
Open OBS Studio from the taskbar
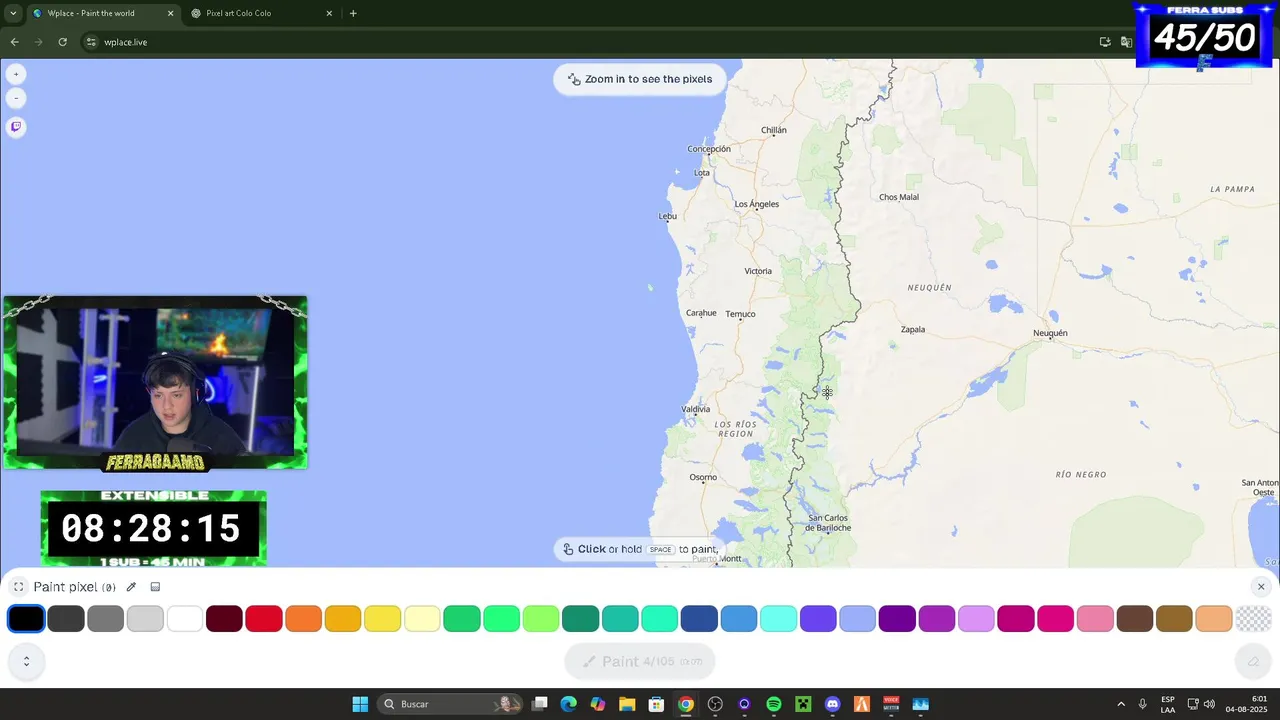pos(715,704)
